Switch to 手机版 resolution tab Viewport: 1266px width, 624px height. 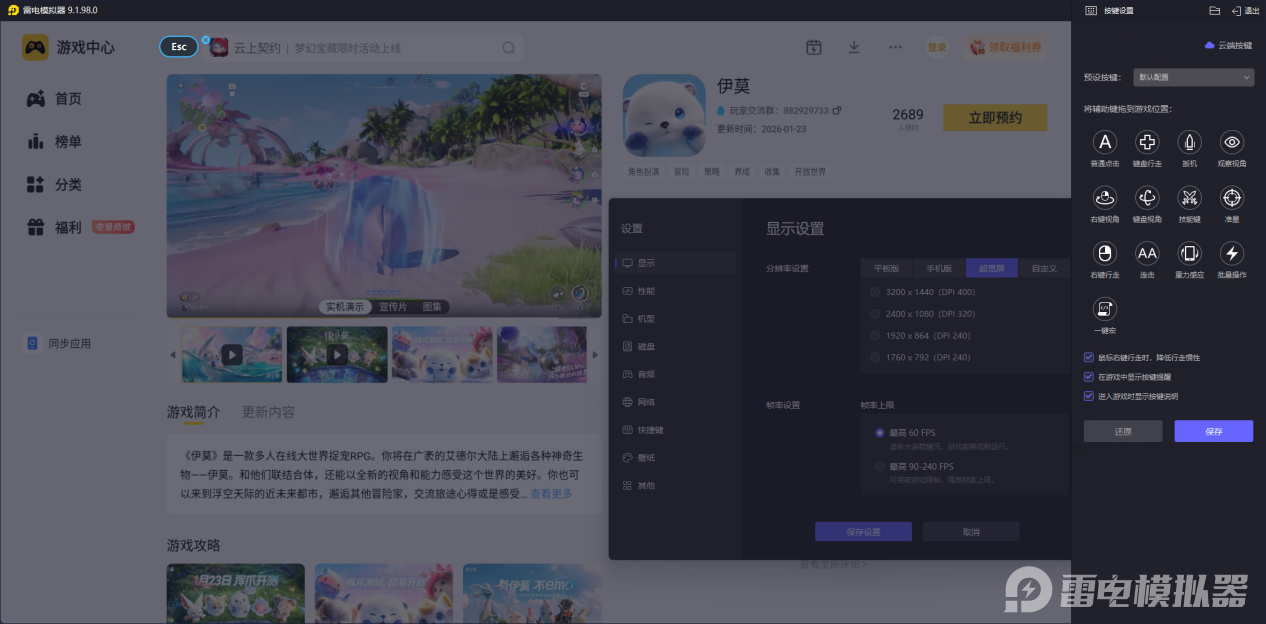[x=939, y=268]
